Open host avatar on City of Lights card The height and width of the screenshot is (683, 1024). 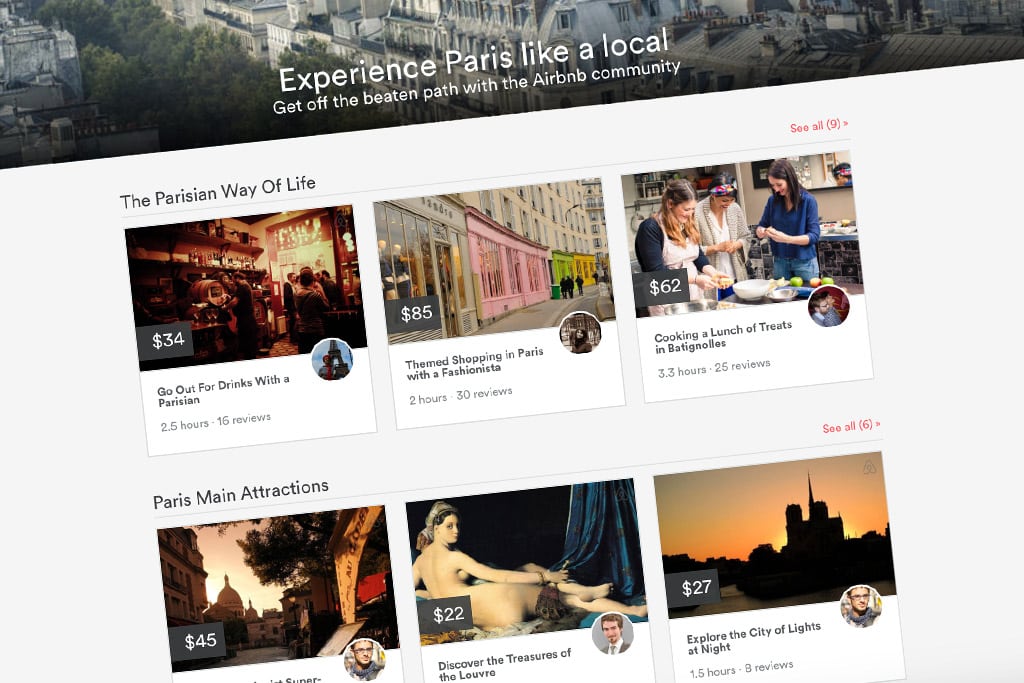861,606
